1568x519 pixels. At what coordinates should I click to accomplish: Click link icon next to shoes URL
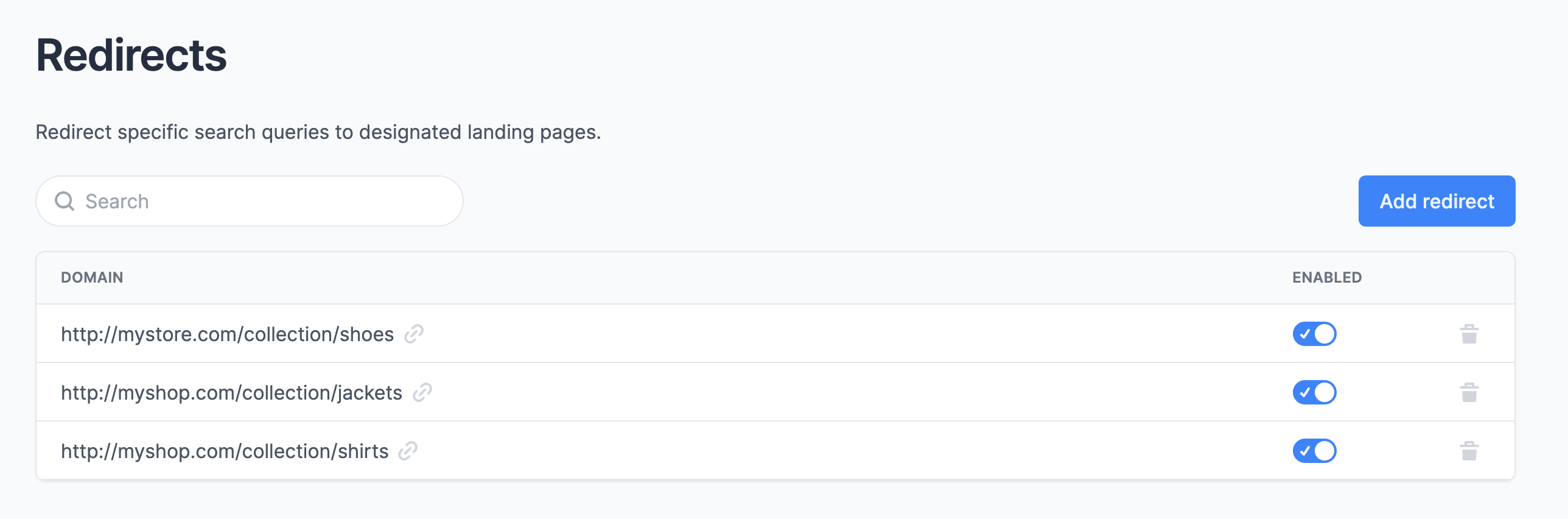tap(414, 334)
